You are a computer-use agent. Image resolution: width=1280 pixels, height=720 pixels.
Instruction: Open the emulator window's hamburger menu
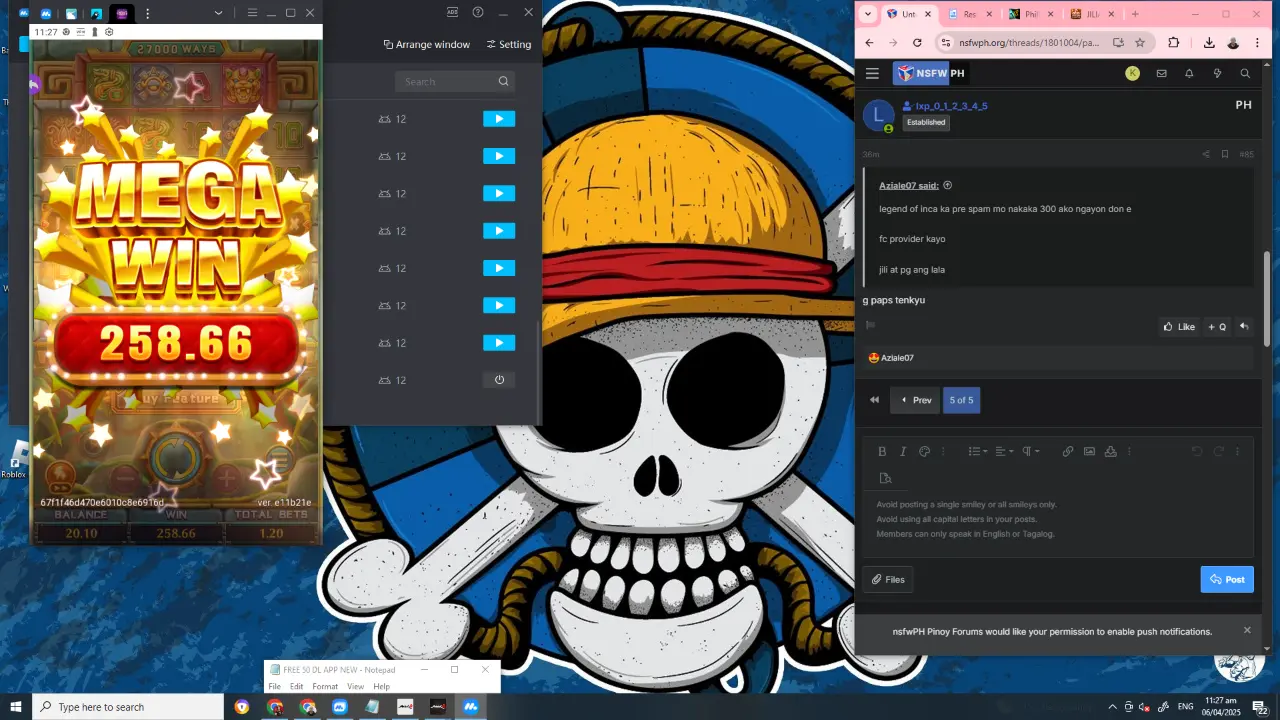point(252,13)
